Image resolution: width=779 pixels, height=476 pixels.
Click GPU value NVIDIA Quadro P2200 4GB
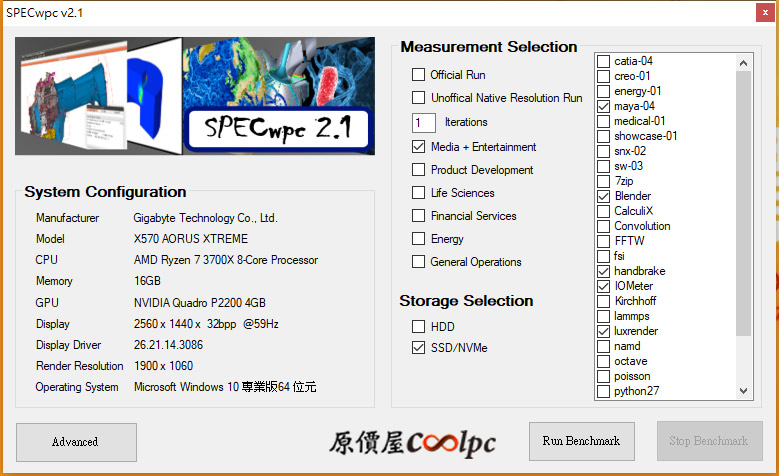click(200, 303)
